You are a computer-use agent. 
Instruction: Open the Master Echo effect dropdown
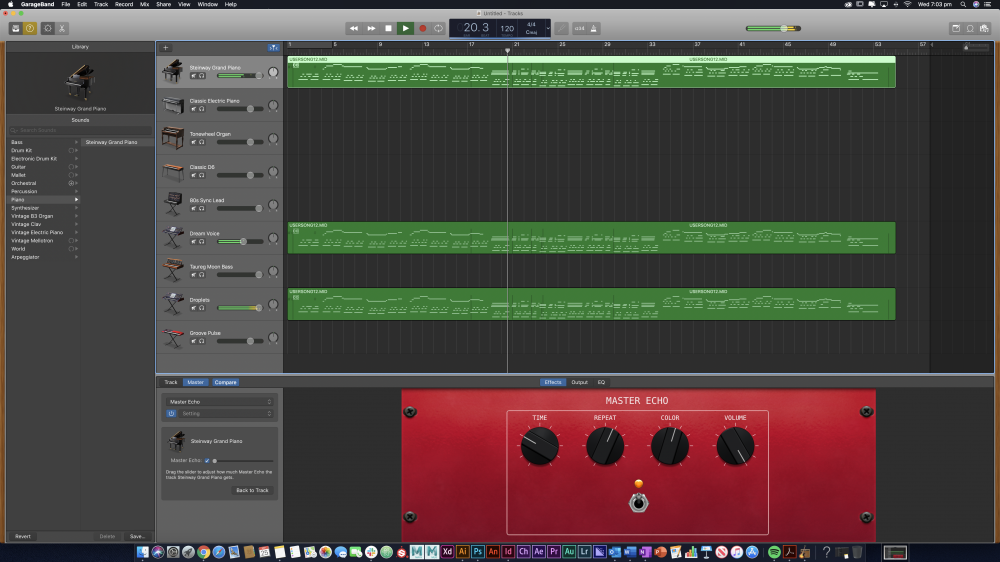(220, 402)
